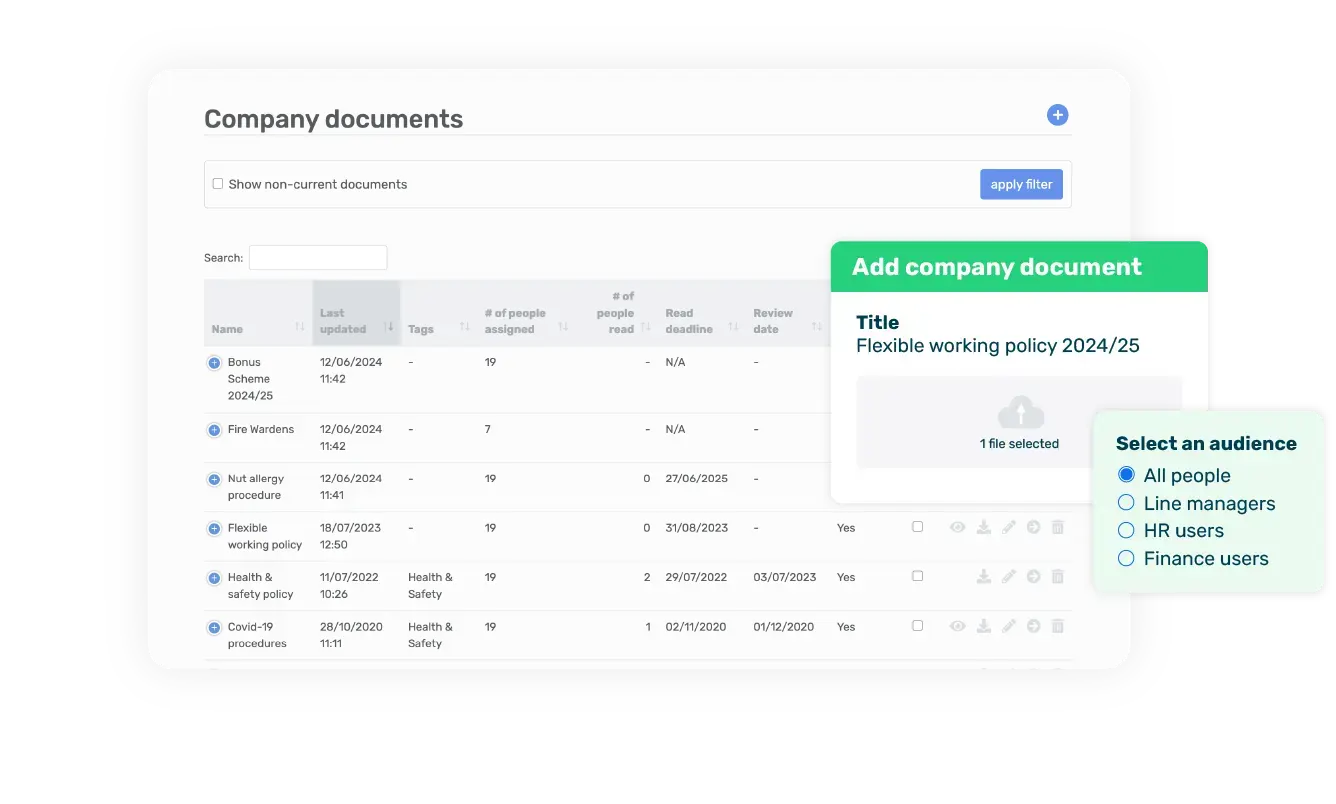Edit the Covid-19 procedures document

tap(1008, 626)
